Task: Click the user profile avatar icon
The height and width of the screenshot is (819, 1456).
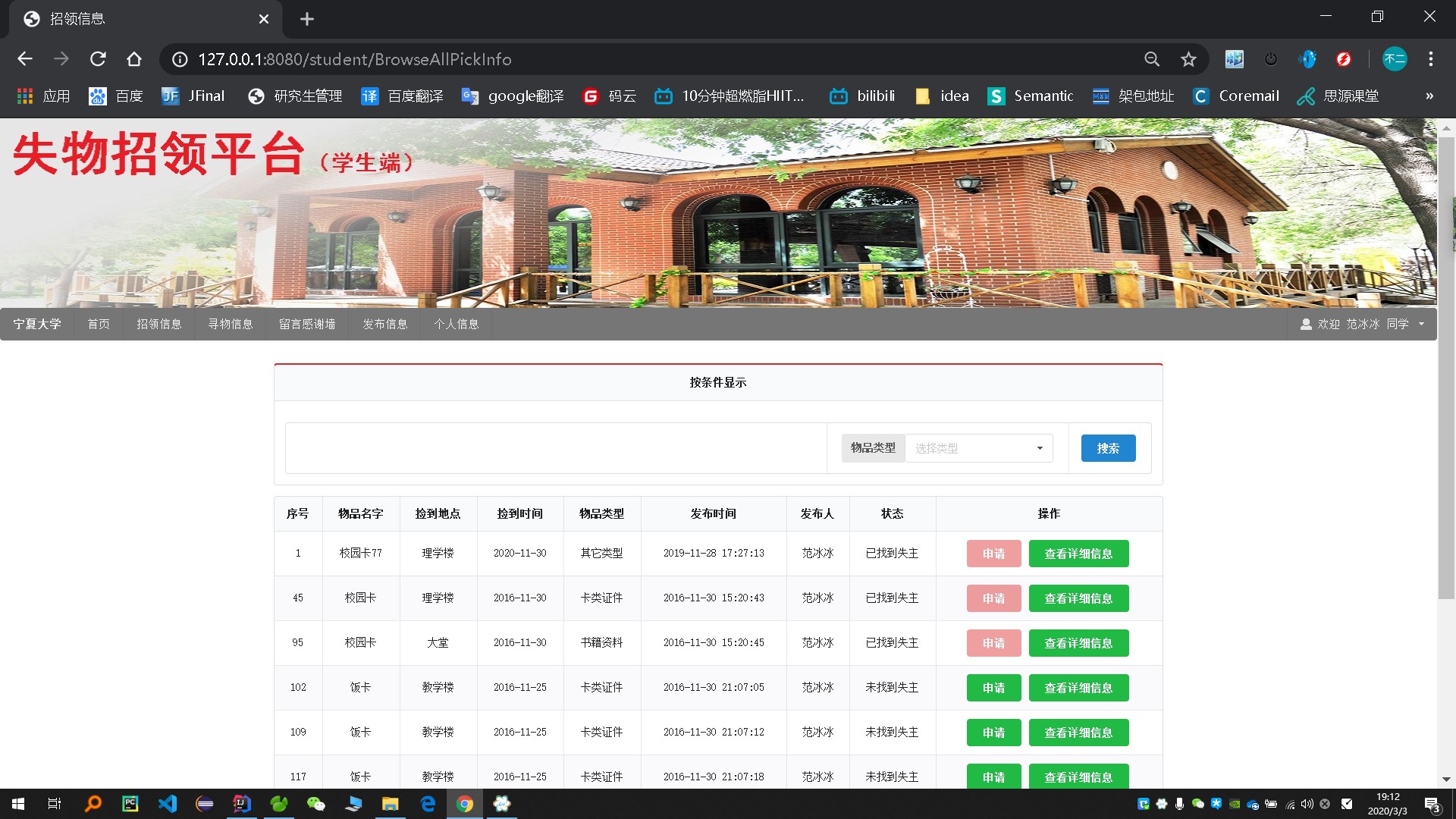Action: (1394, 59)
